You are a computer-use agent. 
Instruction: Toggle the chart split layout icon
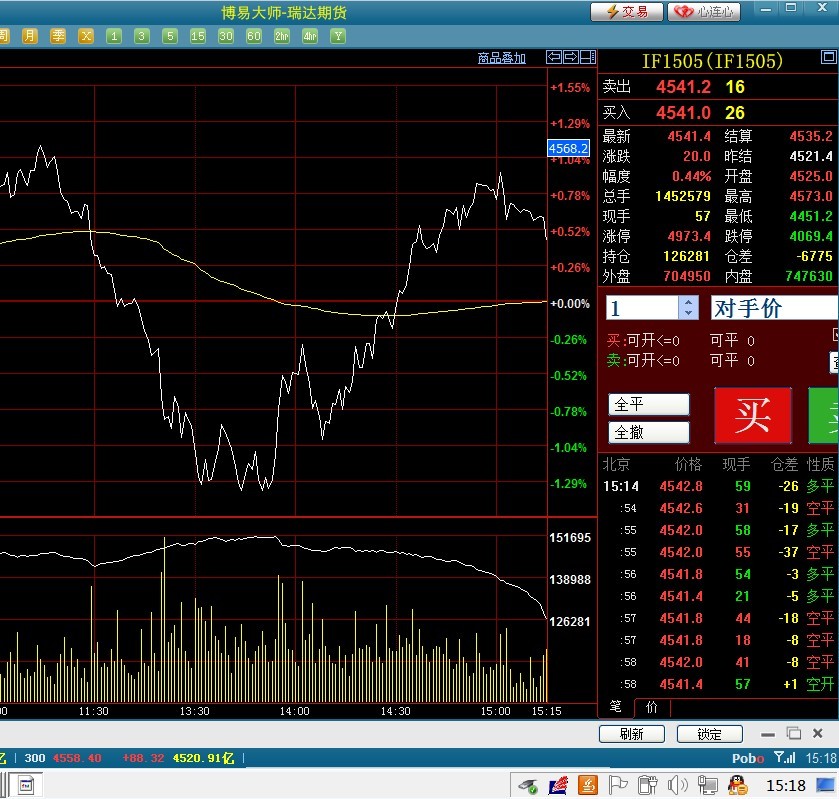pyautogui.click(x=588, y=57)
